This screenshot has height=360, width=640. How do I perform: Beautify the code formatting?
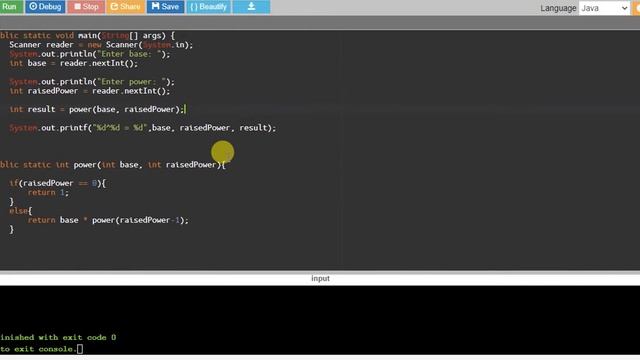(x=209, y=7)
